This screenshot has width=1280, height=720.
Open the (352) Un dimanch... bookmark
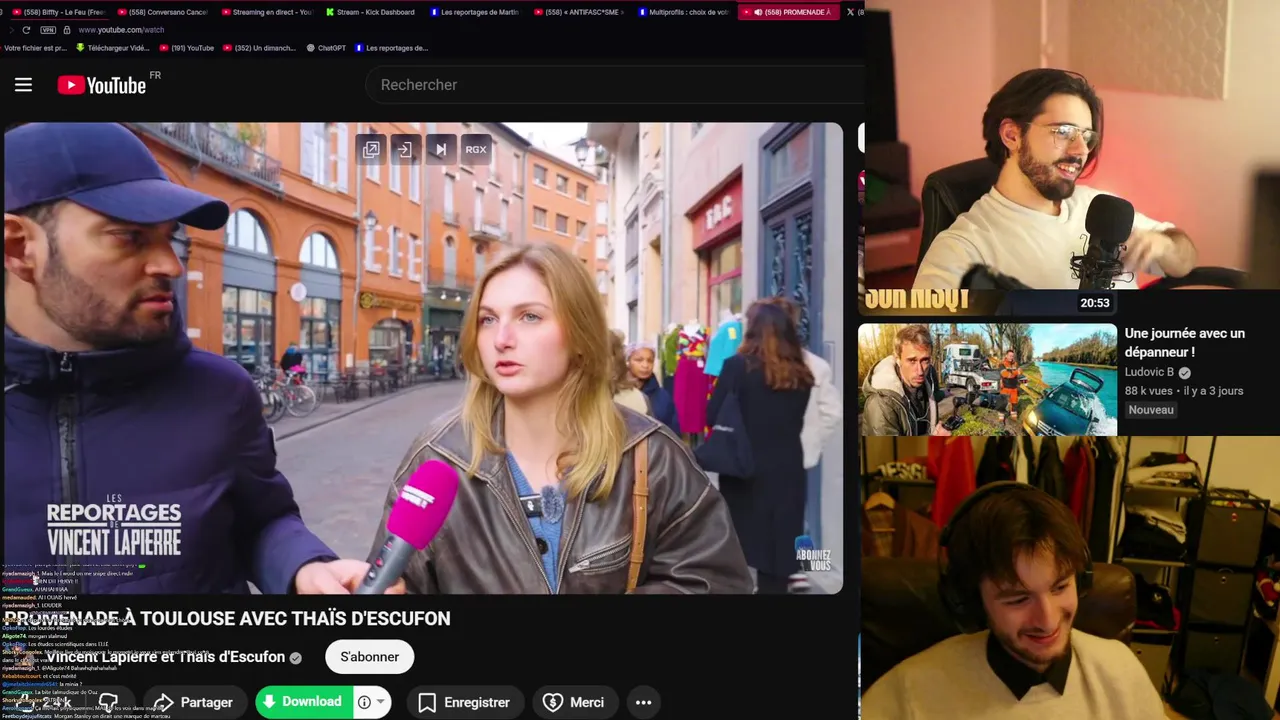click(260, 48)
